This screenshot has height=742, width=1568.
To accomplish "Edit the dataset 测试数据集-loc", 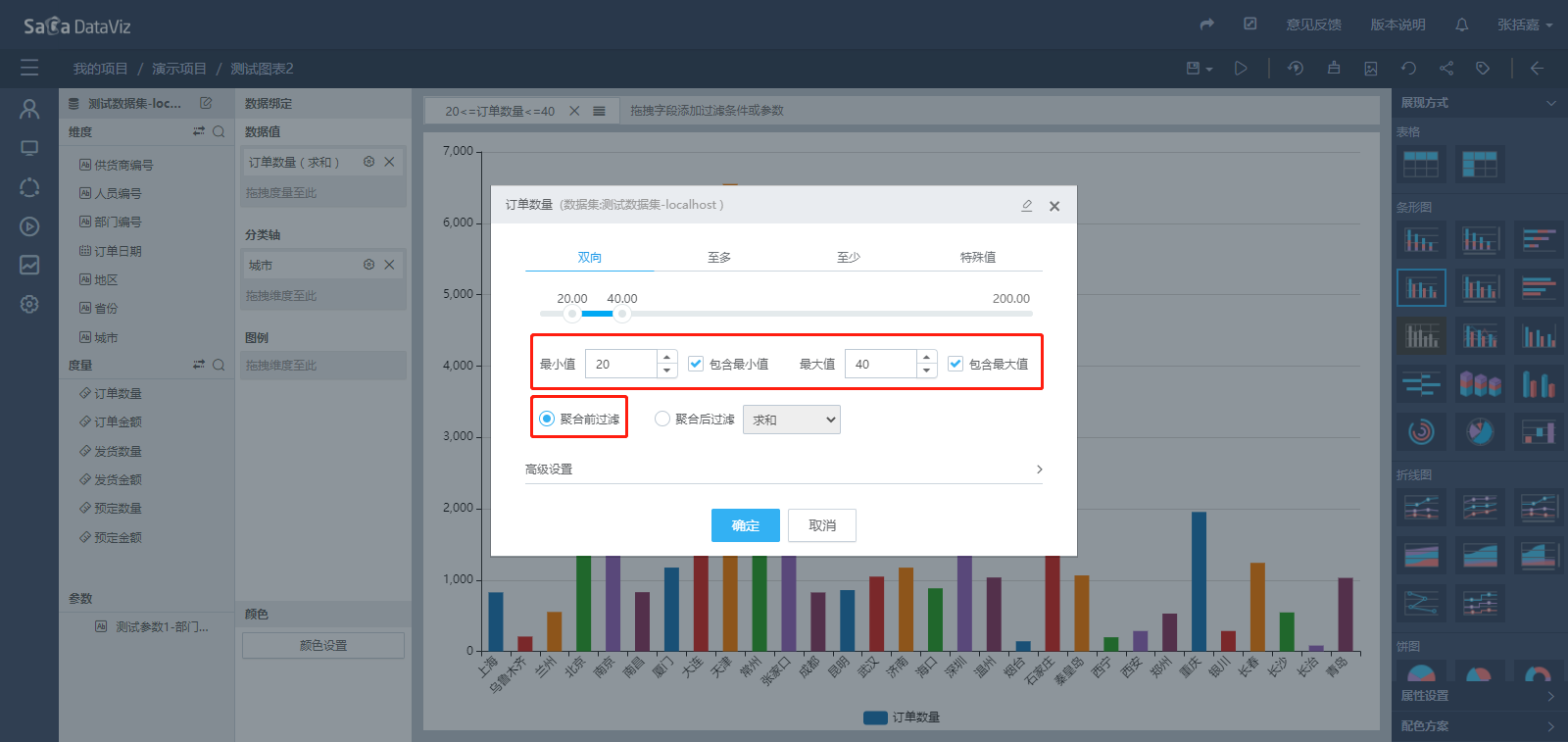I will tap(206, 103).
